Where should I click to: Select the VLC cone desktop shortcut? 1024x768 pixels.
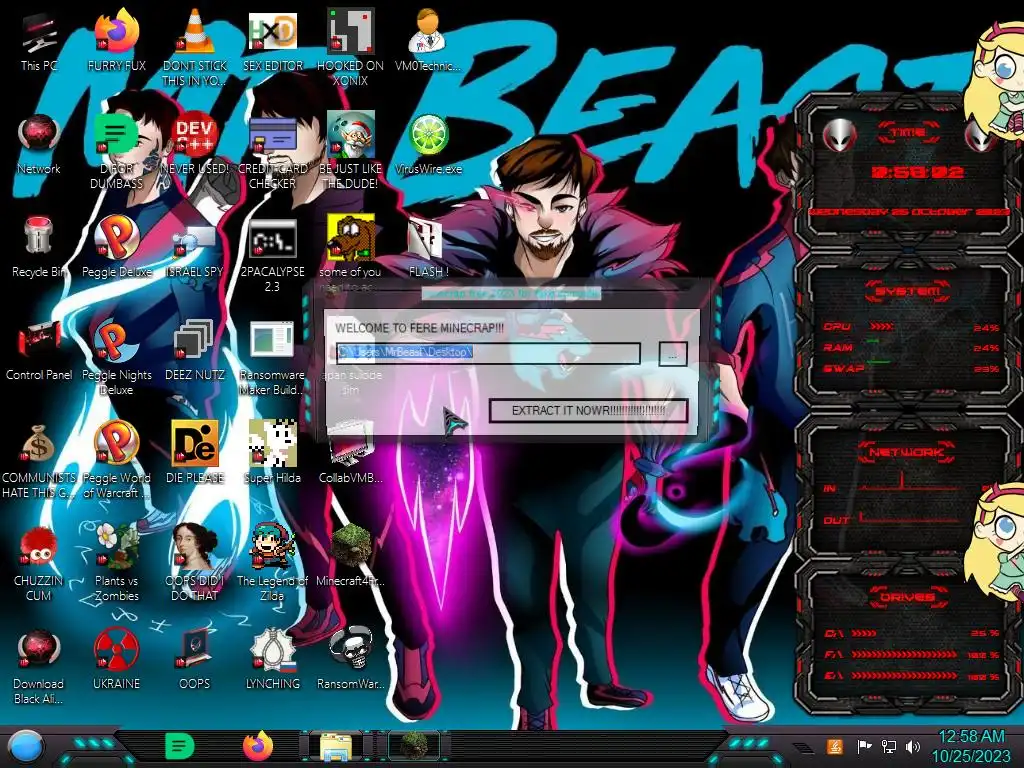[x=195, y=31]
